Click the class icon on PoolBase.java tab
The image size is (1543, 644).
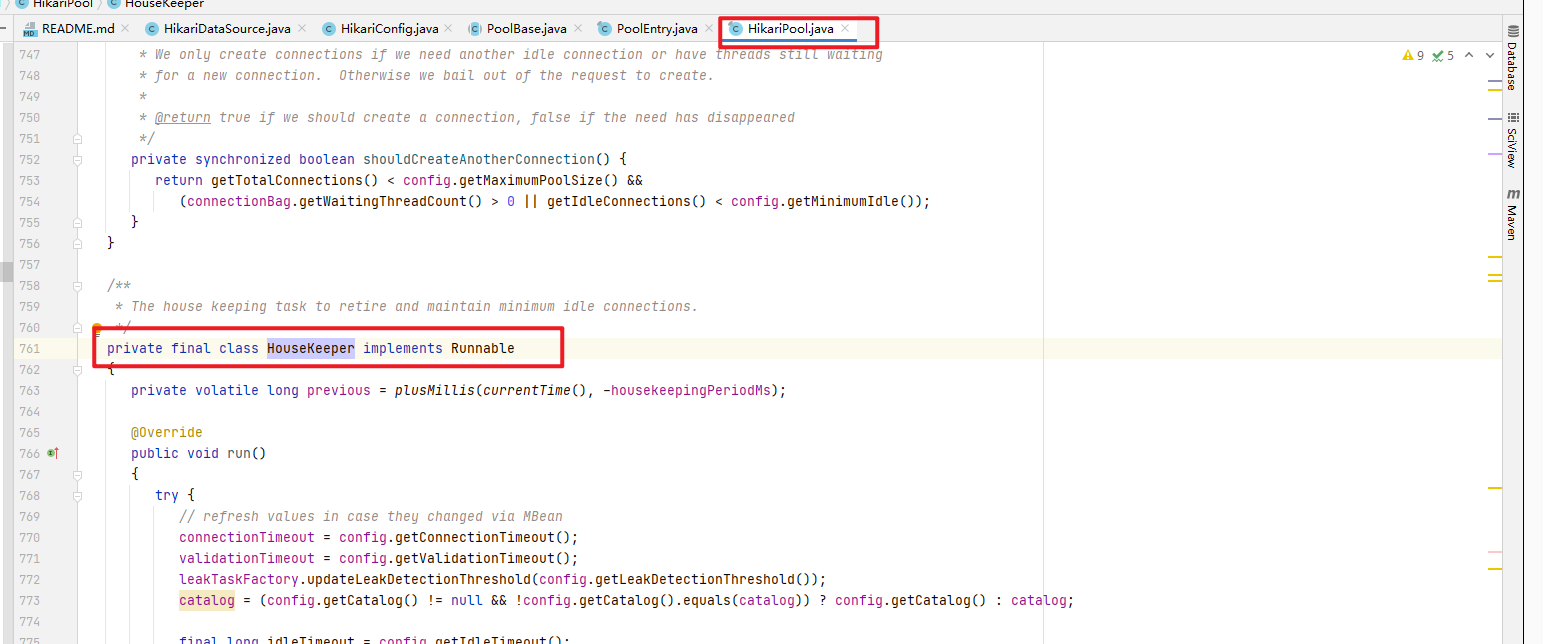475,28
